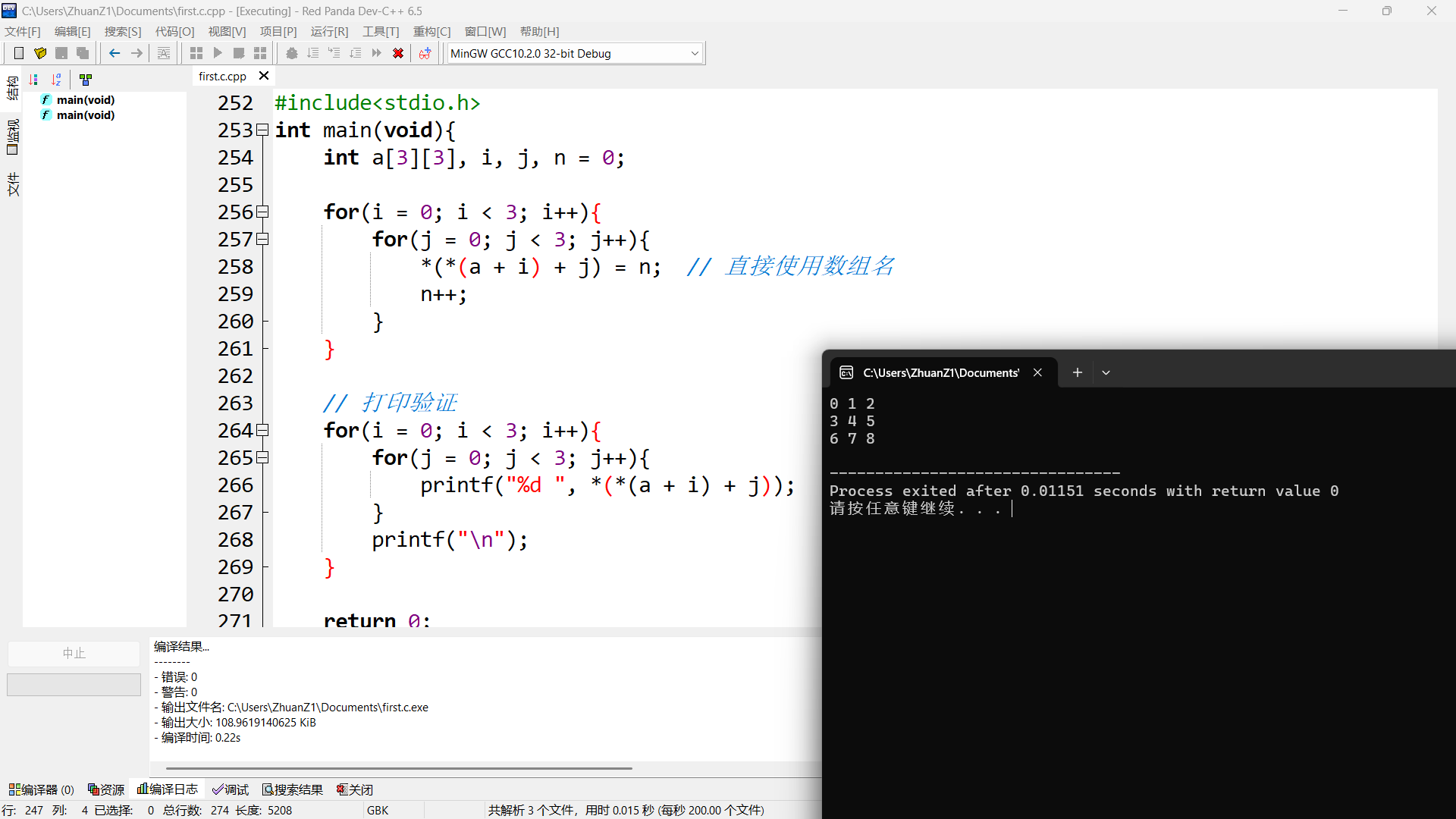Click the add watch glasses icon
Image resolution: width=1456 pixels, height=819 pixels.
425,53
